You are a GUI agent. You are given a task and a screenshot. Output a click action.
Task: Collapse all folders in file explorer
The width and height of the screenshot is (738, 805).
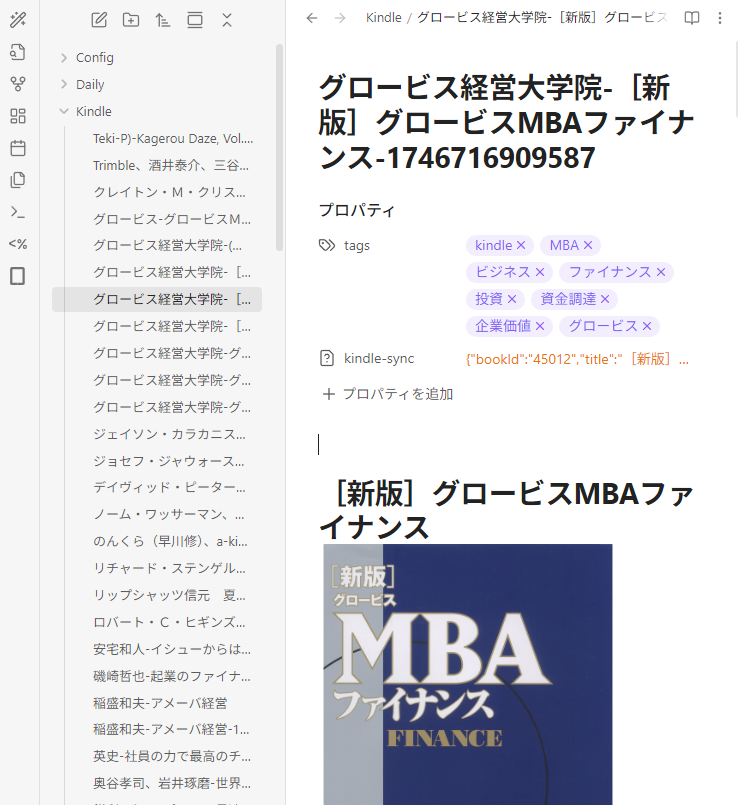pyautogui.click(x=227, y=20)
